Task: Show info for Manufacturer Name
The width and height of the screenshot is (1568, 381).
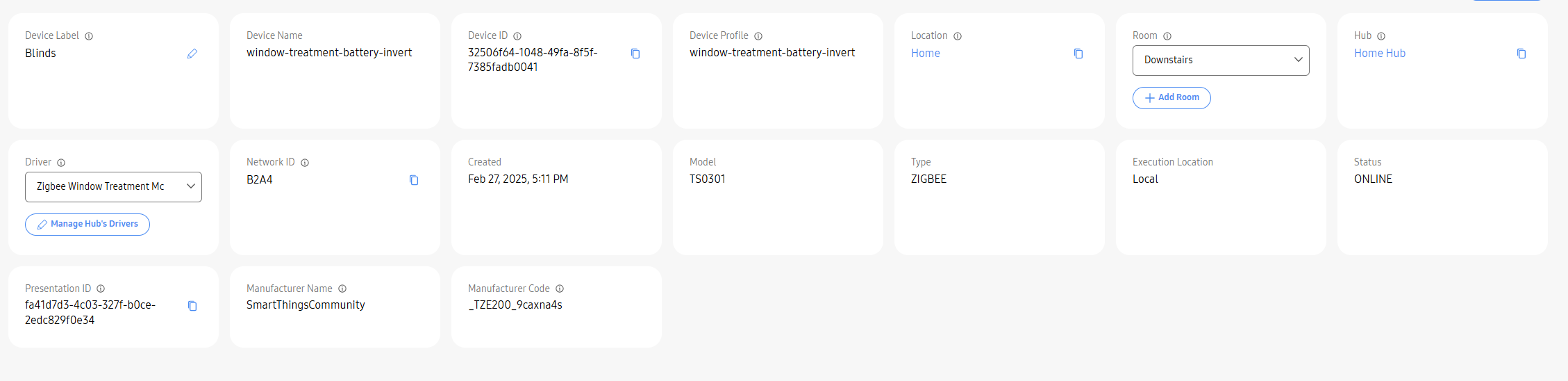Action: 342,289
